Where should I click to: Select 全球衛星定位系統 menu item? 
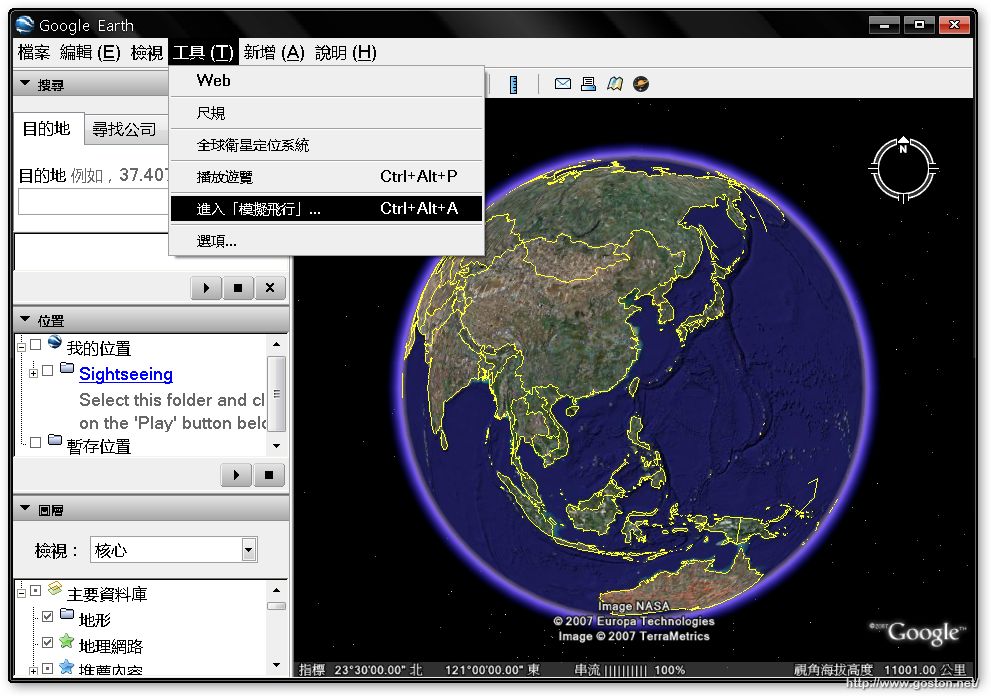point(326,145)
